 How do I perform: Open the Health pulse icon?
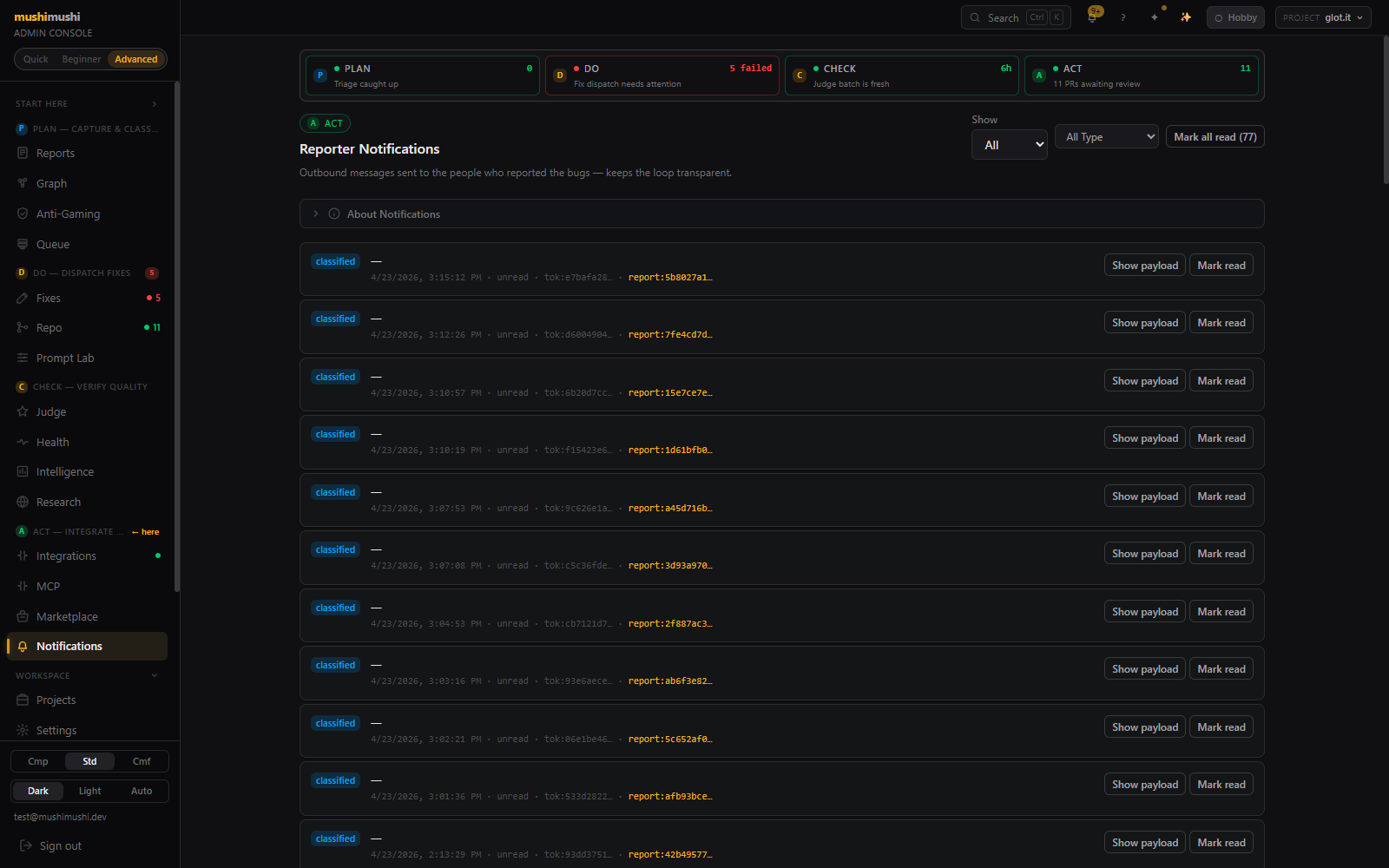point(23,442)
